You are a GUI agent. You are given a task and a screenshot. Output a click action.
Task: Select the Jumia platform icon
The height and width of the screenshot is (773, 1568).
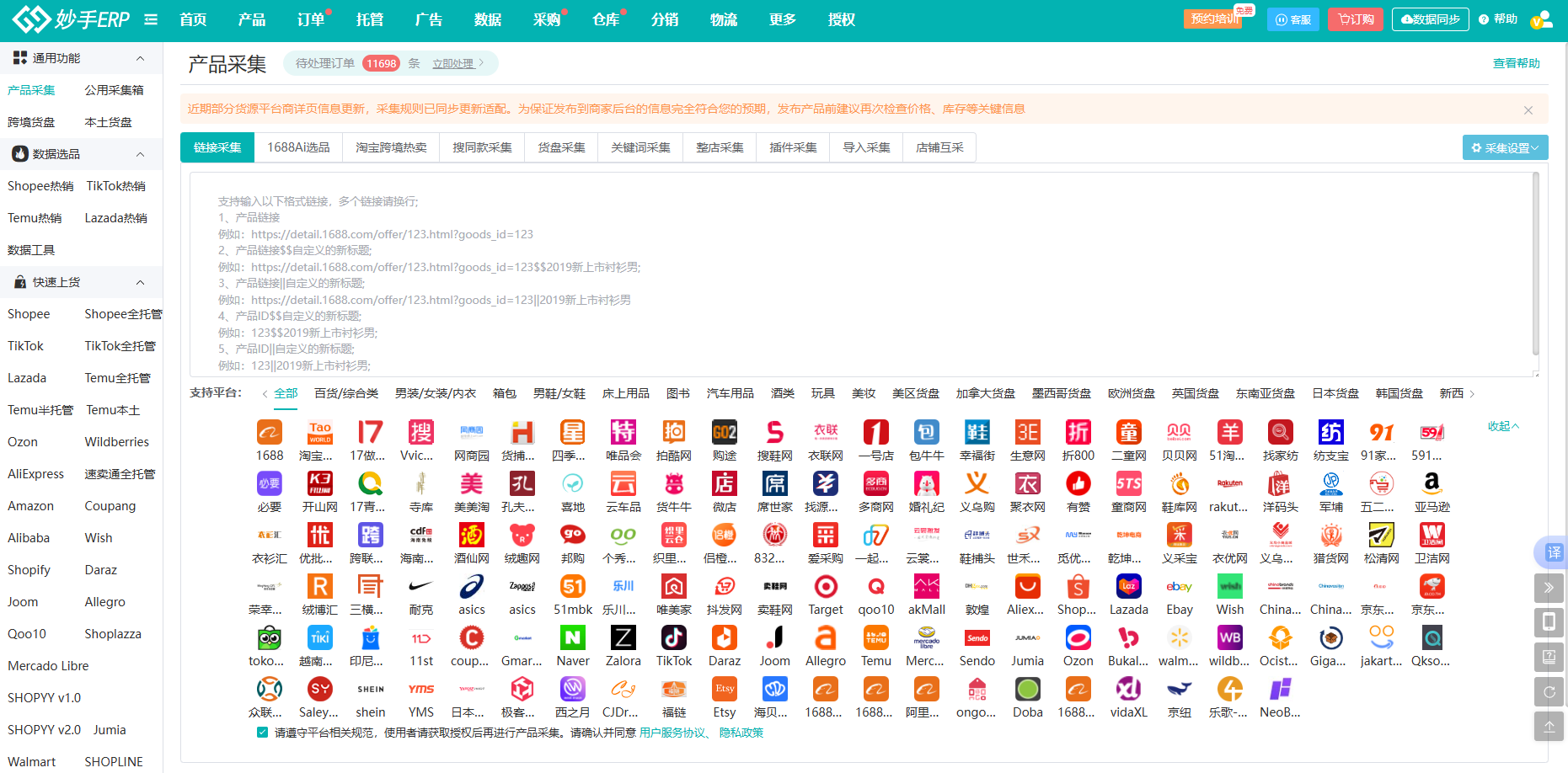[x=1028, y=638]
